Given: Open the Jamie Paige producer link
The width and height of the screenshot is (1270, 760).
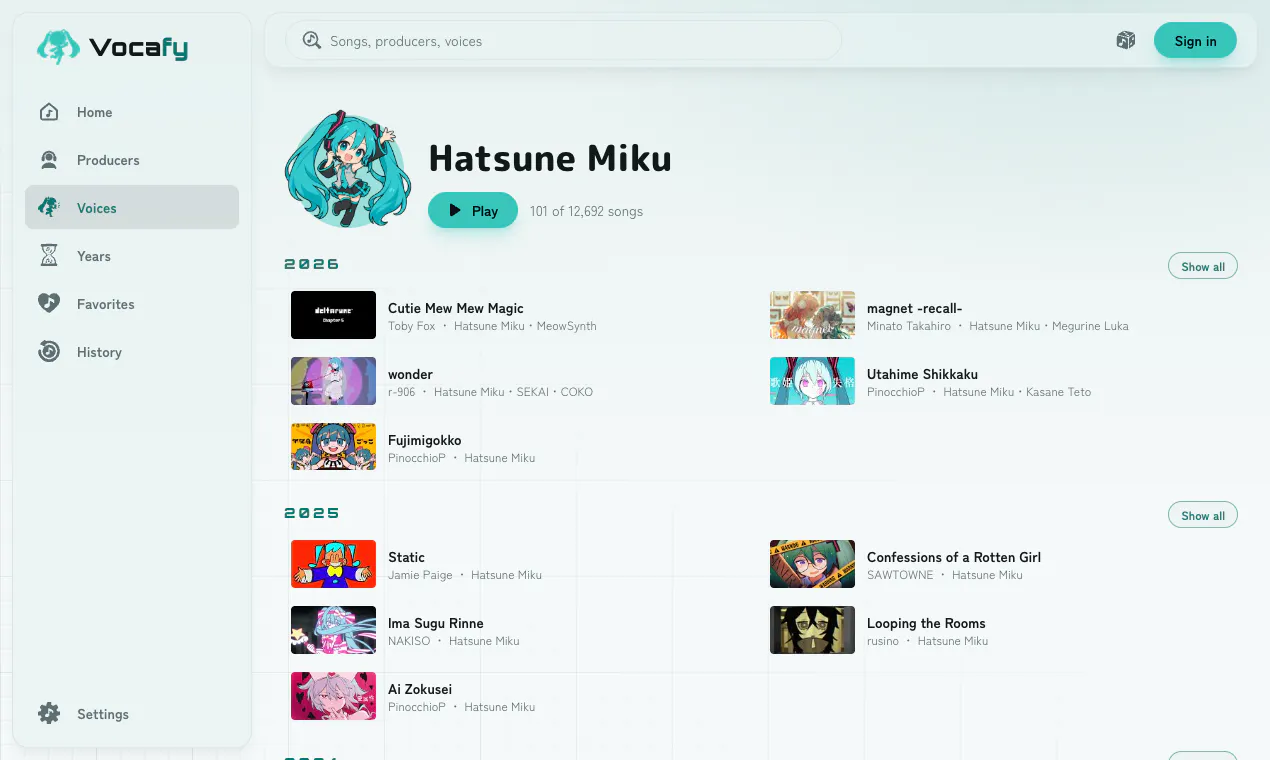Looking at the screenshot, I should [x=420, y=575].
